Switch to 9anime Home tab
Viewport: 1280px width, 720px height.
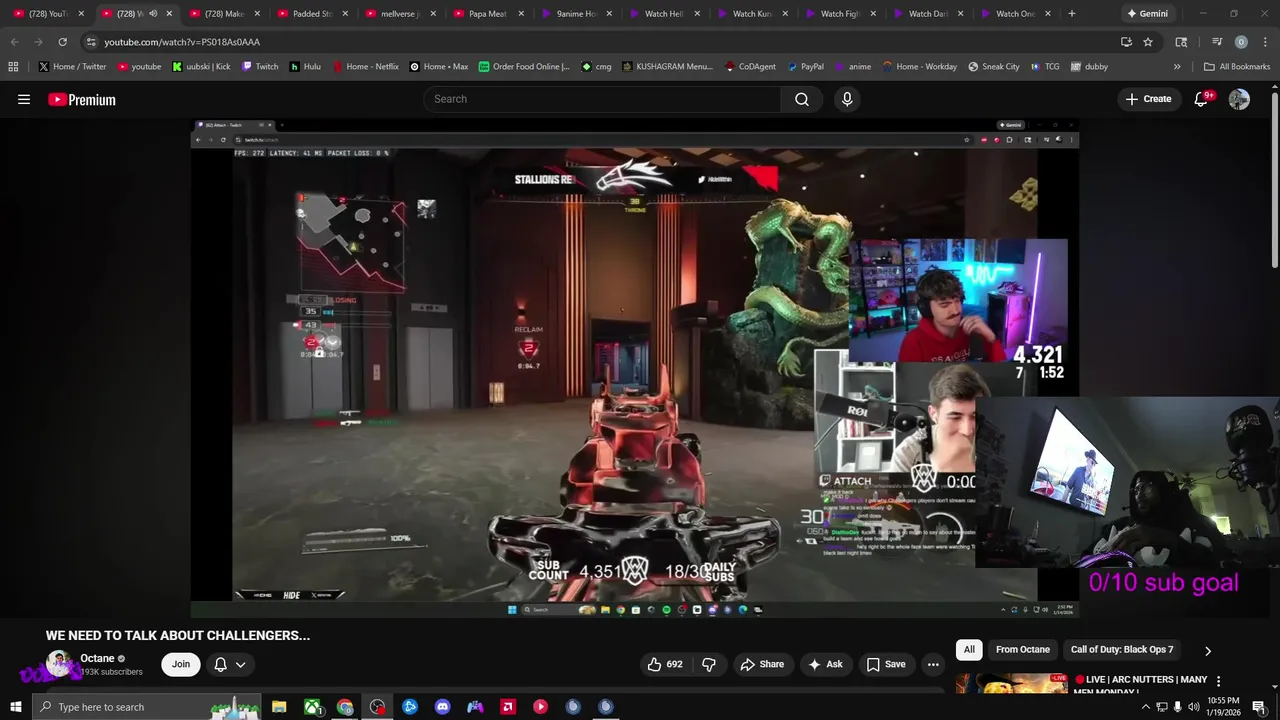click(577, 14)
